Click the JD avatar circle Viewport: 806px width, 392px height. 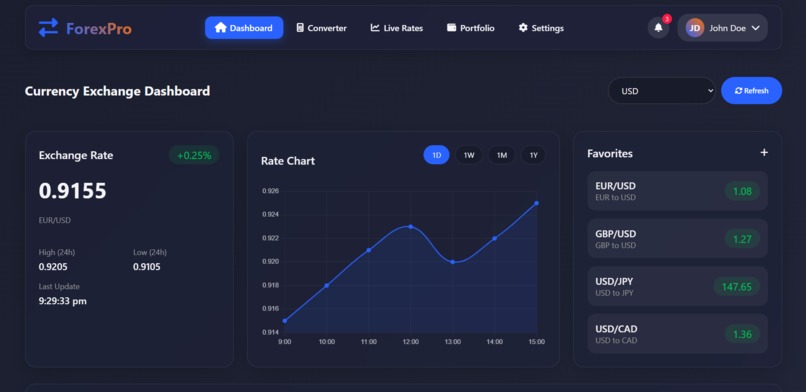(x=694, y=28)
